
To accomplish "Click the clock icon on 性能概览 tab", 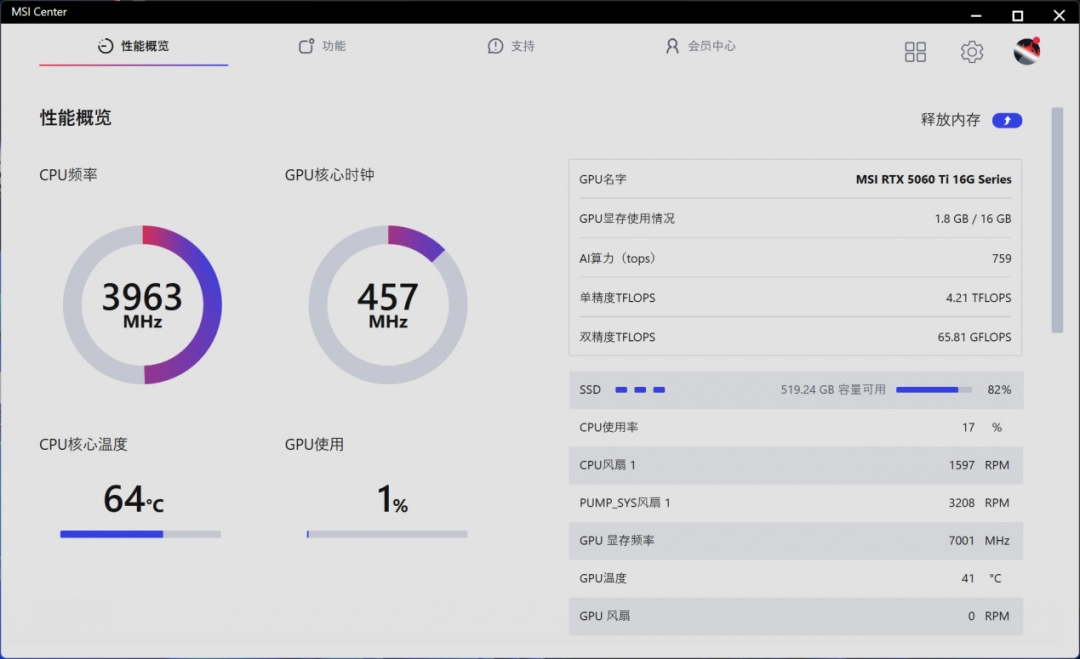I will [x=104, y=45].
